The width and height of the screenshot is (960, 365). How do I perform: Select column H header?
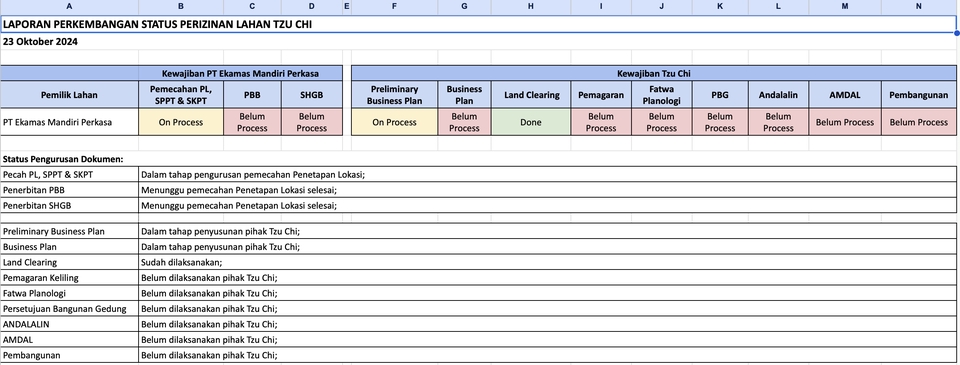[531, 7]
